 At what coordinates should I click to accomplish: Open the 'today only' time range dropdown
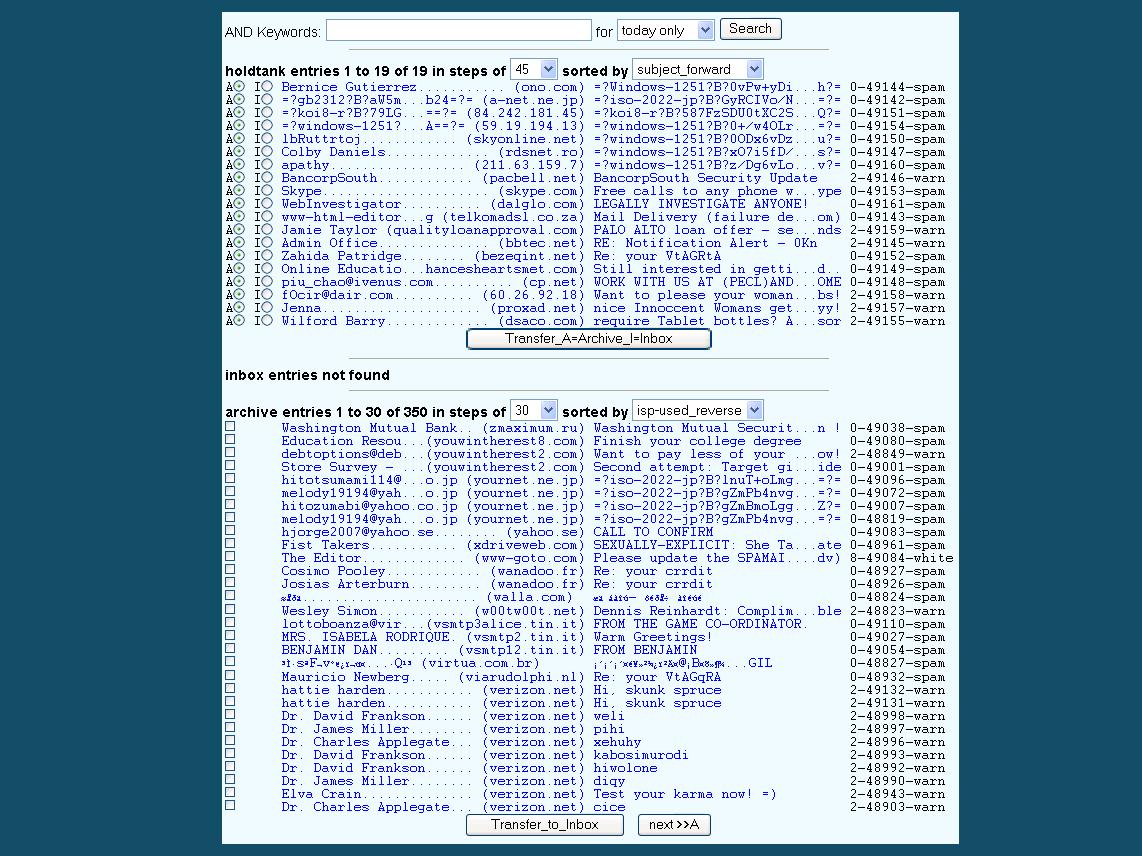[x=665, y=30]
